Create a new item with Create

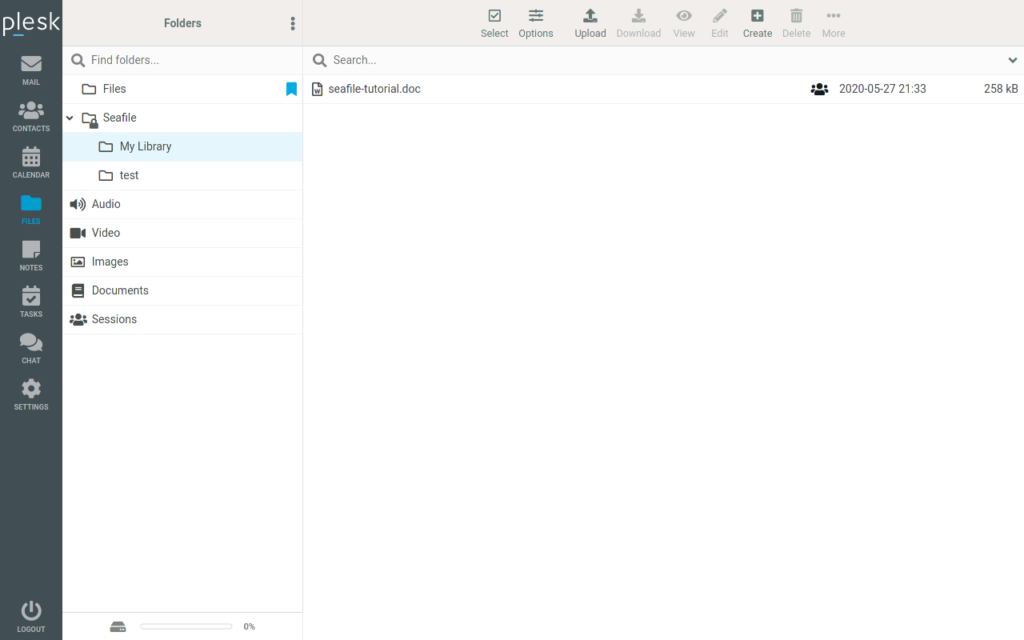(x=757, y=22)
